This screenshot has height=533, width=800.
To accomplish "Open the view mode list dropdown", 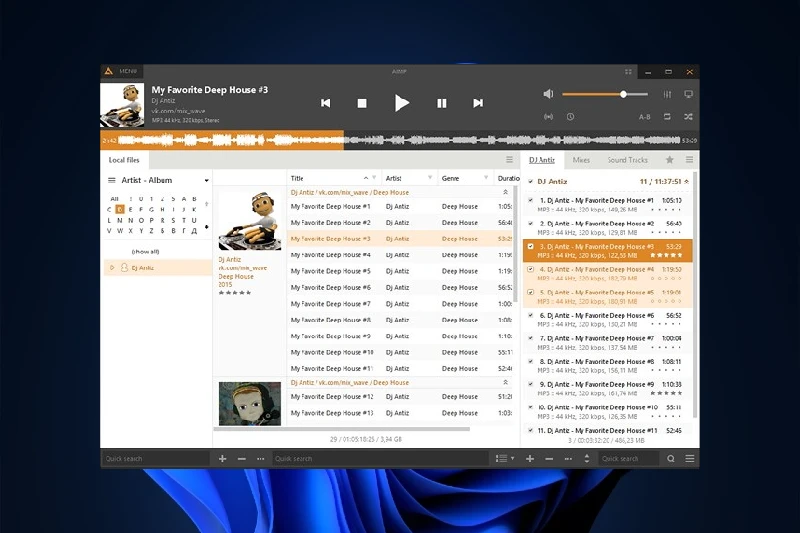I will pyautogui.click(x=505, y=459).
